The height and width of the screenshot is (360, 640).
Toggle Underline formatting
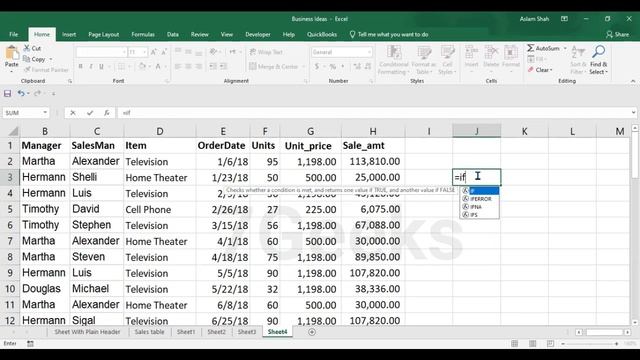101,67
